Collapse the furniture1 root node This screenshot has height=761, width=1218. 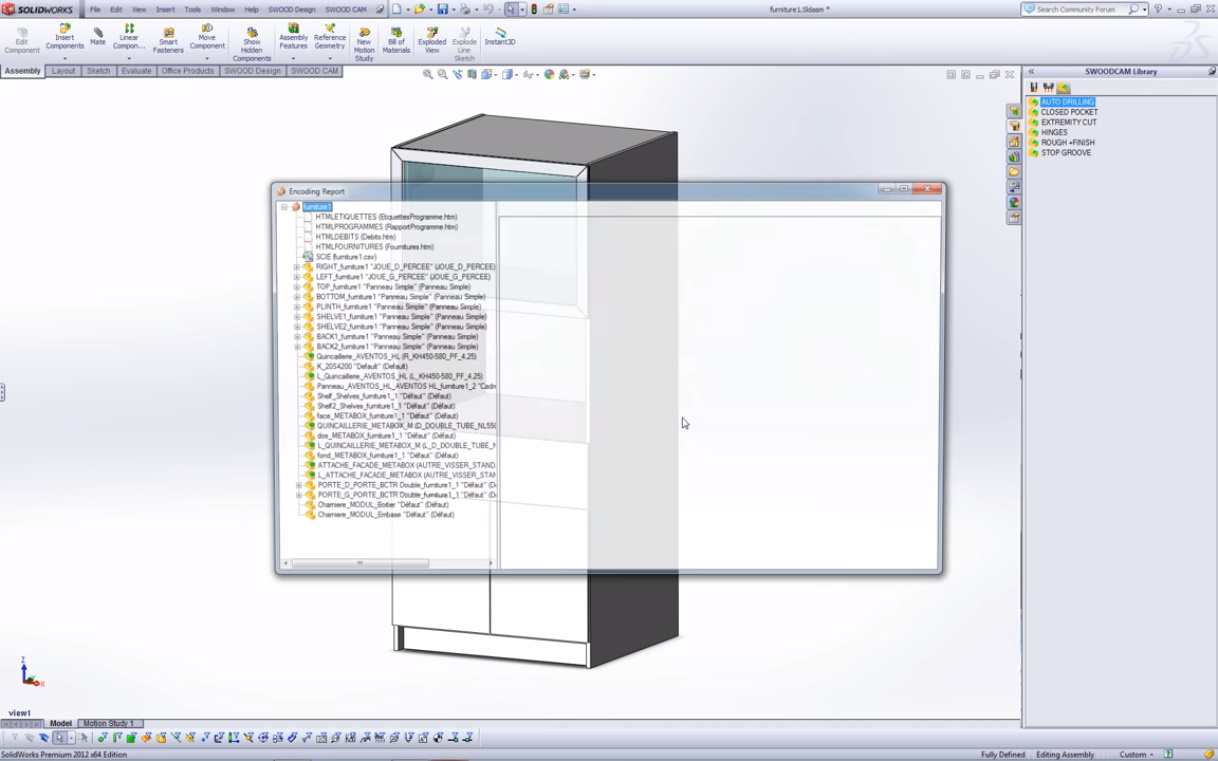click(x=284, y=207)
